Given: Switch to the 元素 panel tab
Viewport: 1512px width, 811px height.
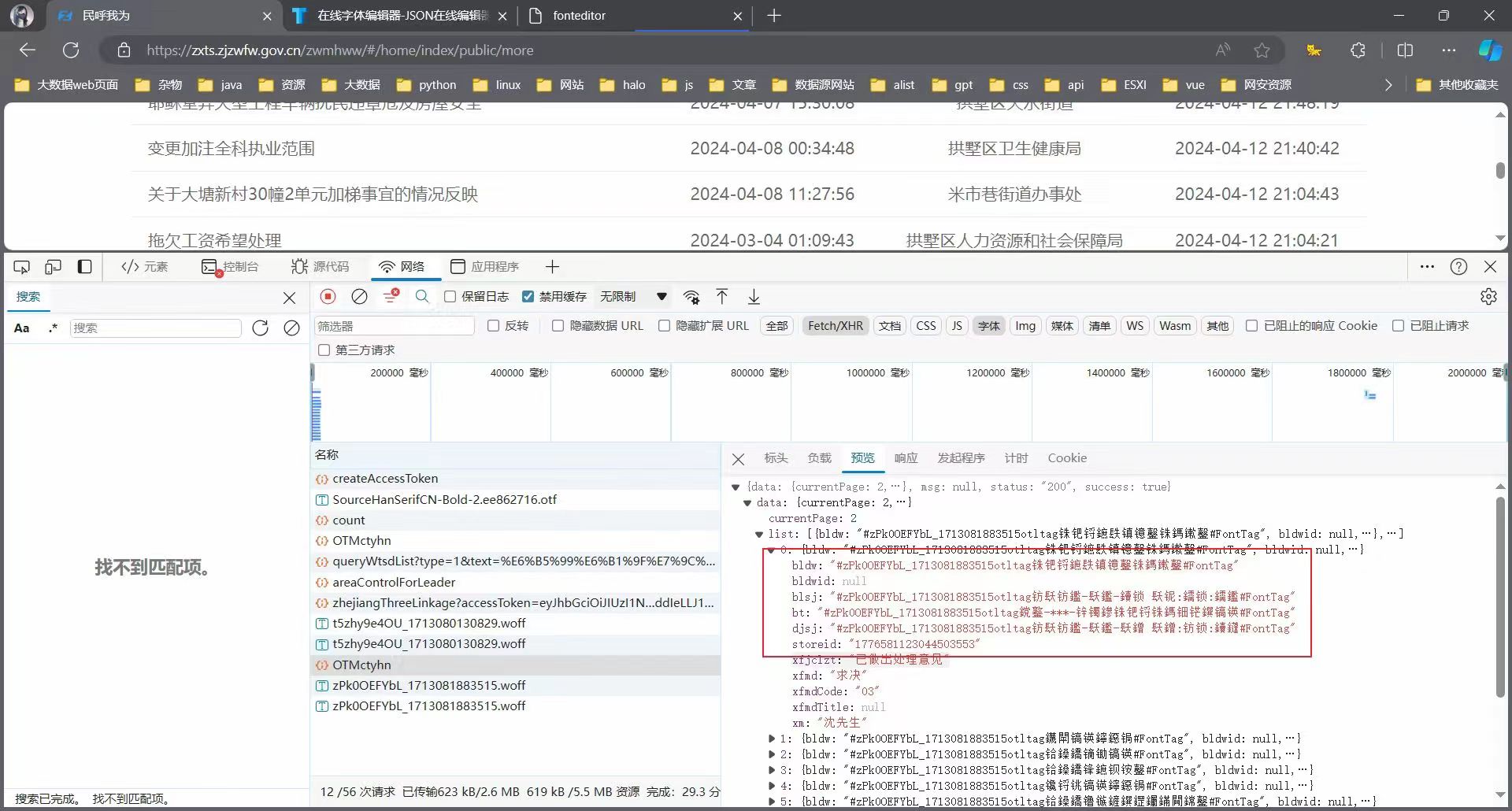Looking at the screenshot, I should coord(145,267).
